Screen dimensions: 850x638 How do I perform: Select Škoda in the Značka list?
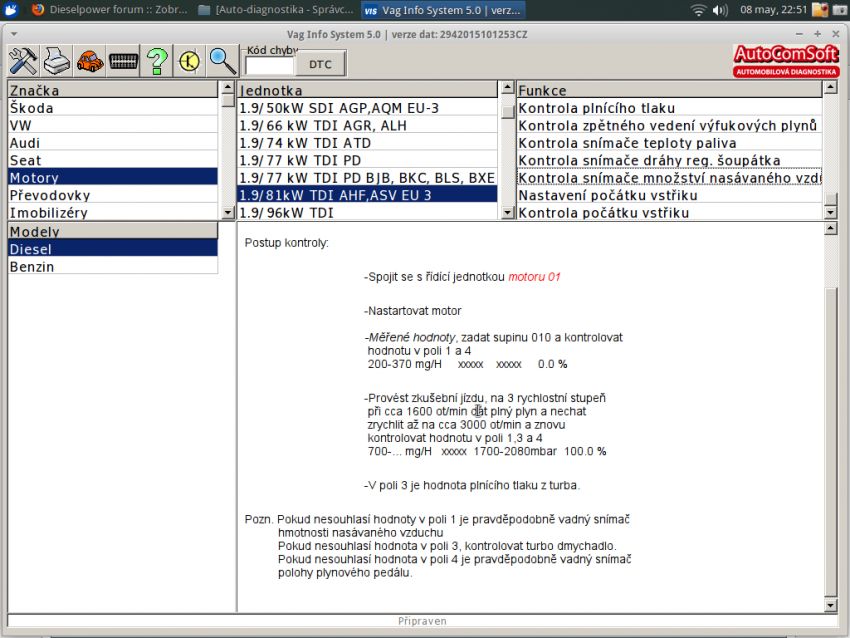(112, 108)
